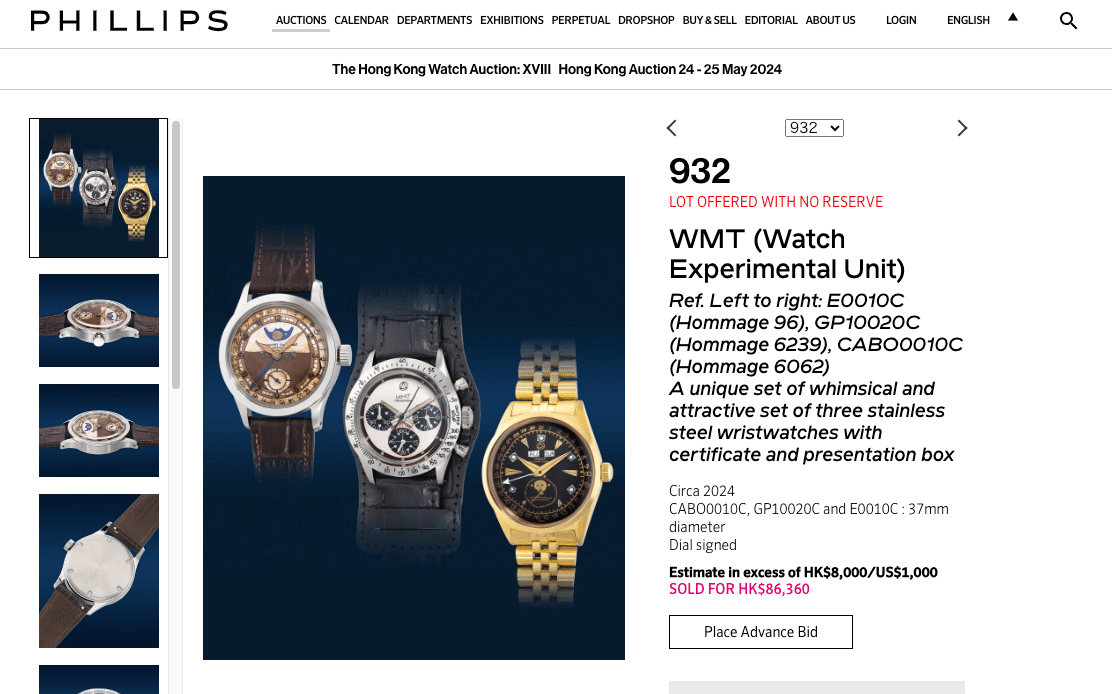Go to next lot arrow
Image resolution: width=1112 pixels, height=694 pixels.
[962, 128]
